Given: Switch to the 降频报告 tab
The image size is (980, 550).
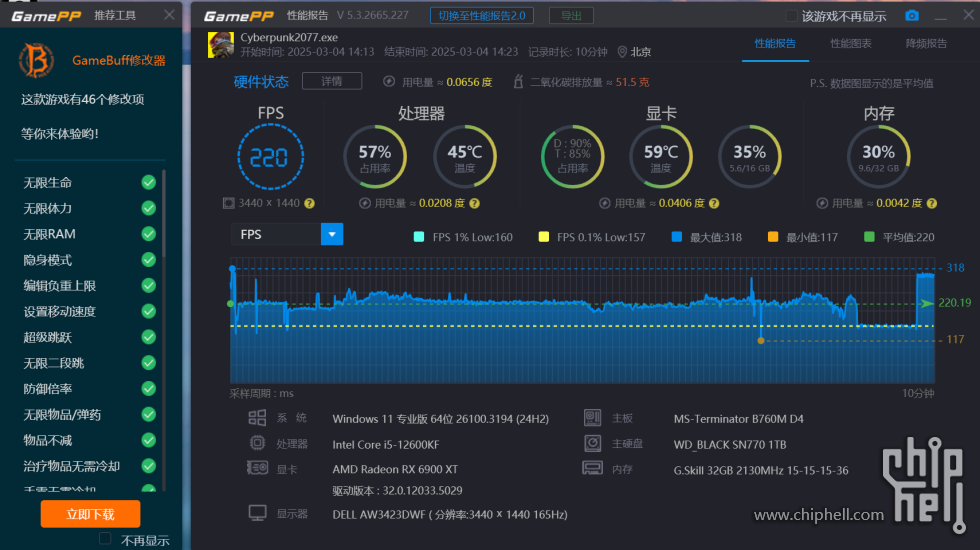Looking at the screenshot, I should pos(926,44).
